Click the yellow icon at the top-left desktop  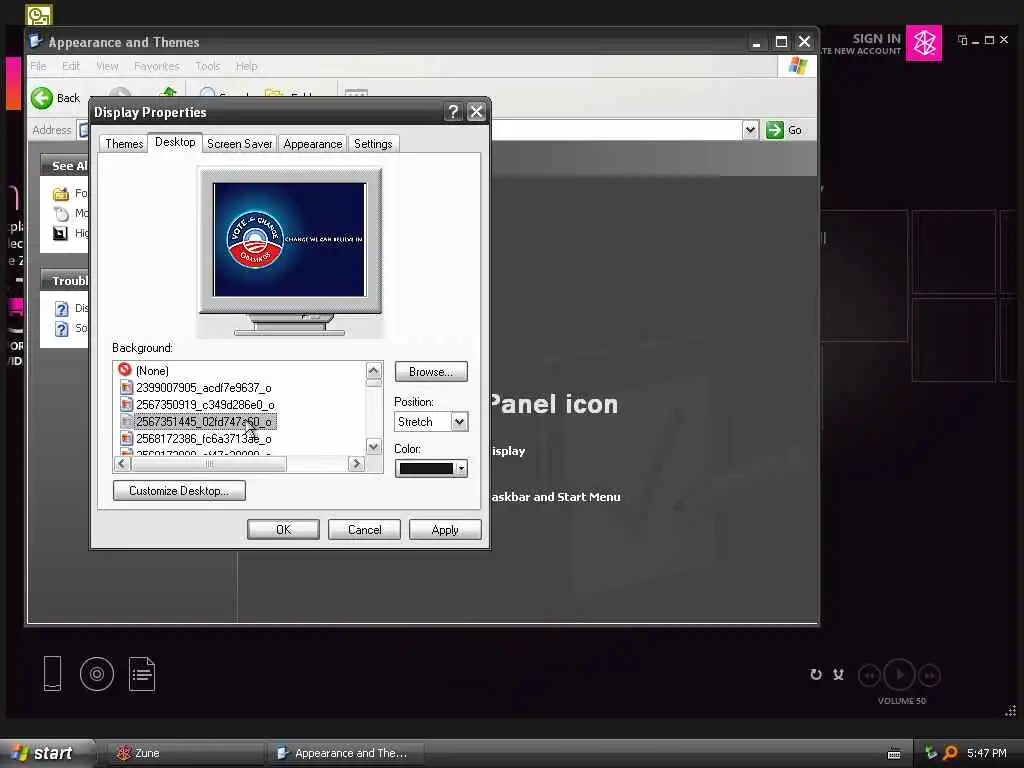(39, 14)
